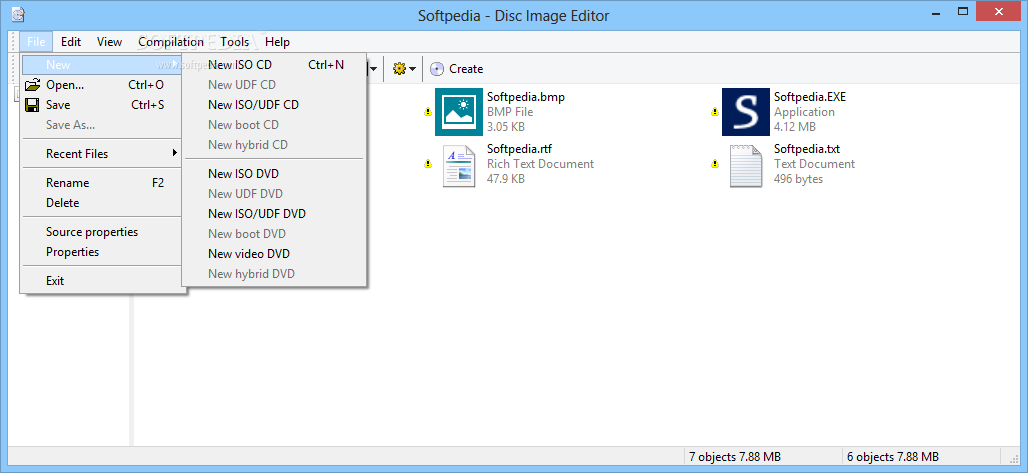The width and height of the screenshot is (1028, 473).
Task: Click warning marker beside Softpedia.rtf
Action: coord(428,164)
